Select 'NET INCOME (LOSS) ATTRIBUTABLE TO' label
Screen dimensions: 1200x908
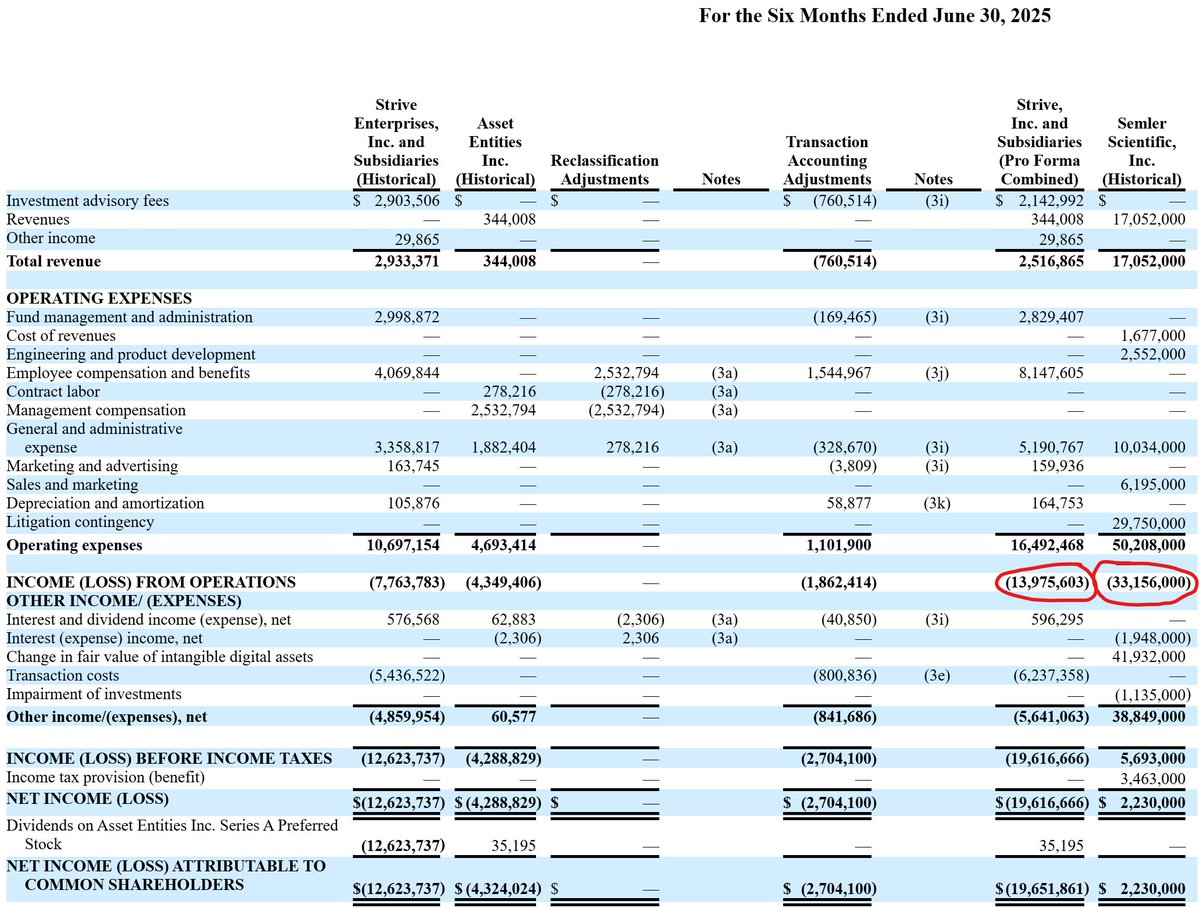(x=166, y=866)
